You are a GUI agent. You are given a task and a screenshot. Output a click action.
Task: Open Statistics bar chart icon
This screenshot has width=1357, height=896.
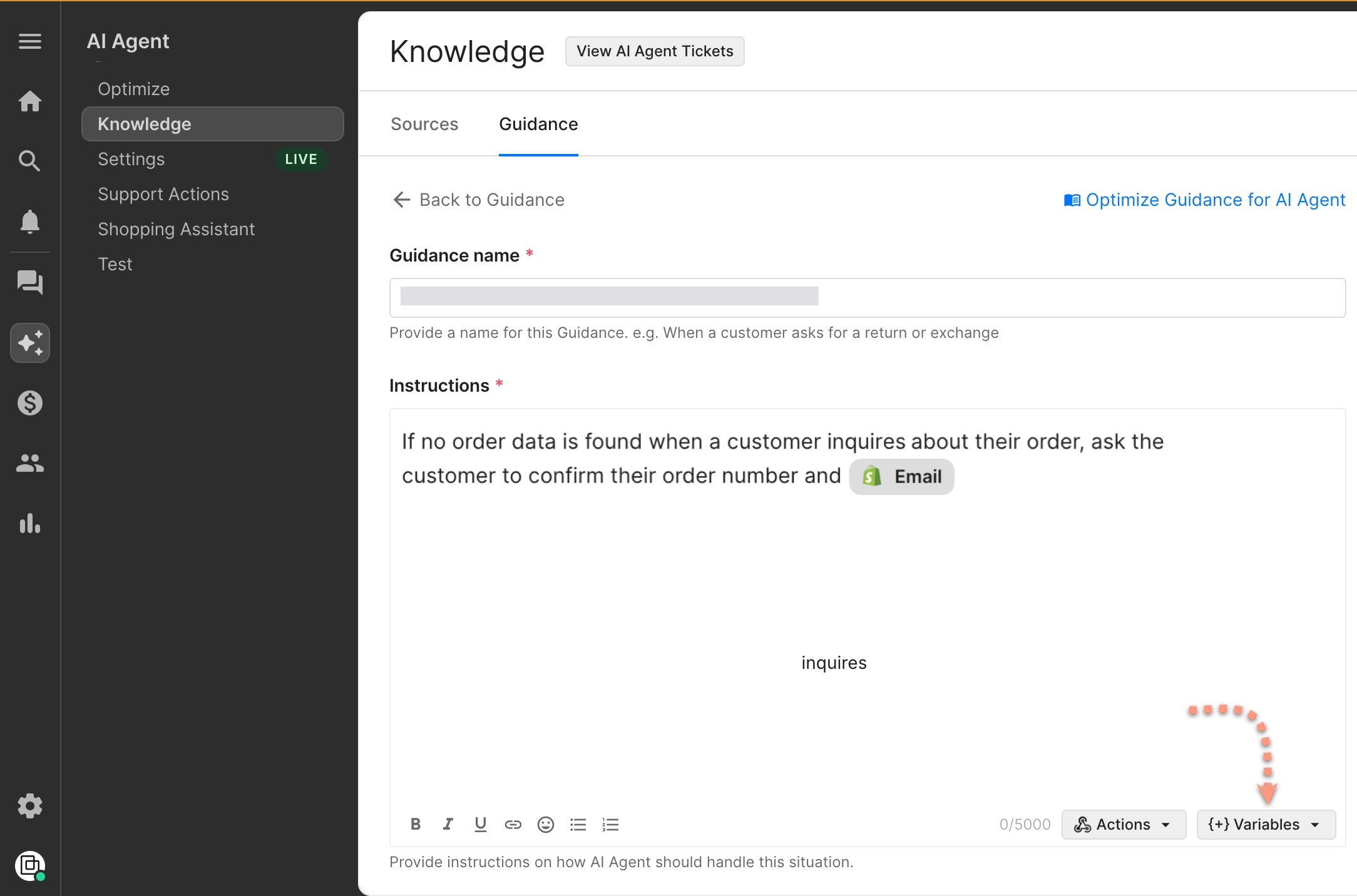(x=29, y=523)
